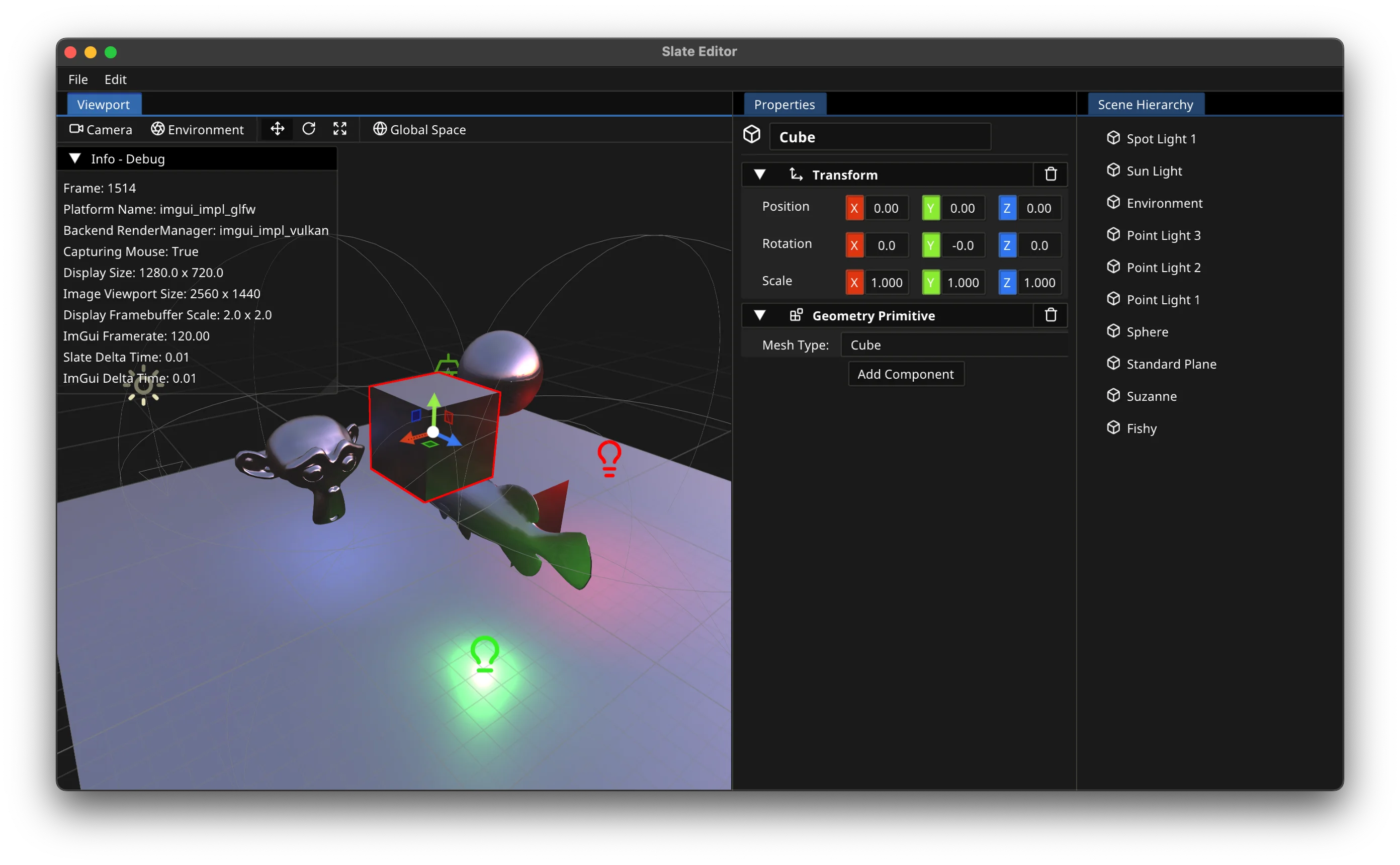Click the green Y button for Position
Viewport: 1400px width, 865px height.
click(931, 208)
